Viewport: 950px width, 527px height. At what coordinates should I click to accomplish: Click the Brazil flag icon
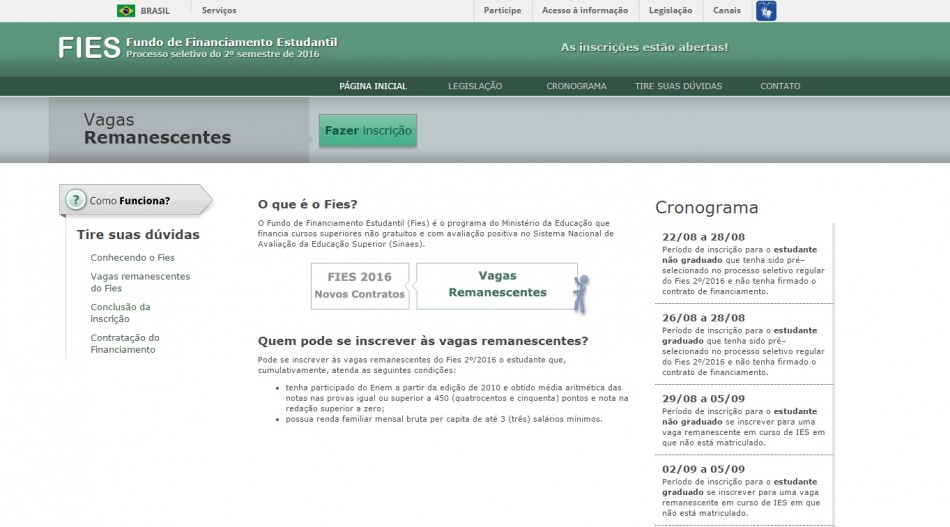(x=126, y=10)
